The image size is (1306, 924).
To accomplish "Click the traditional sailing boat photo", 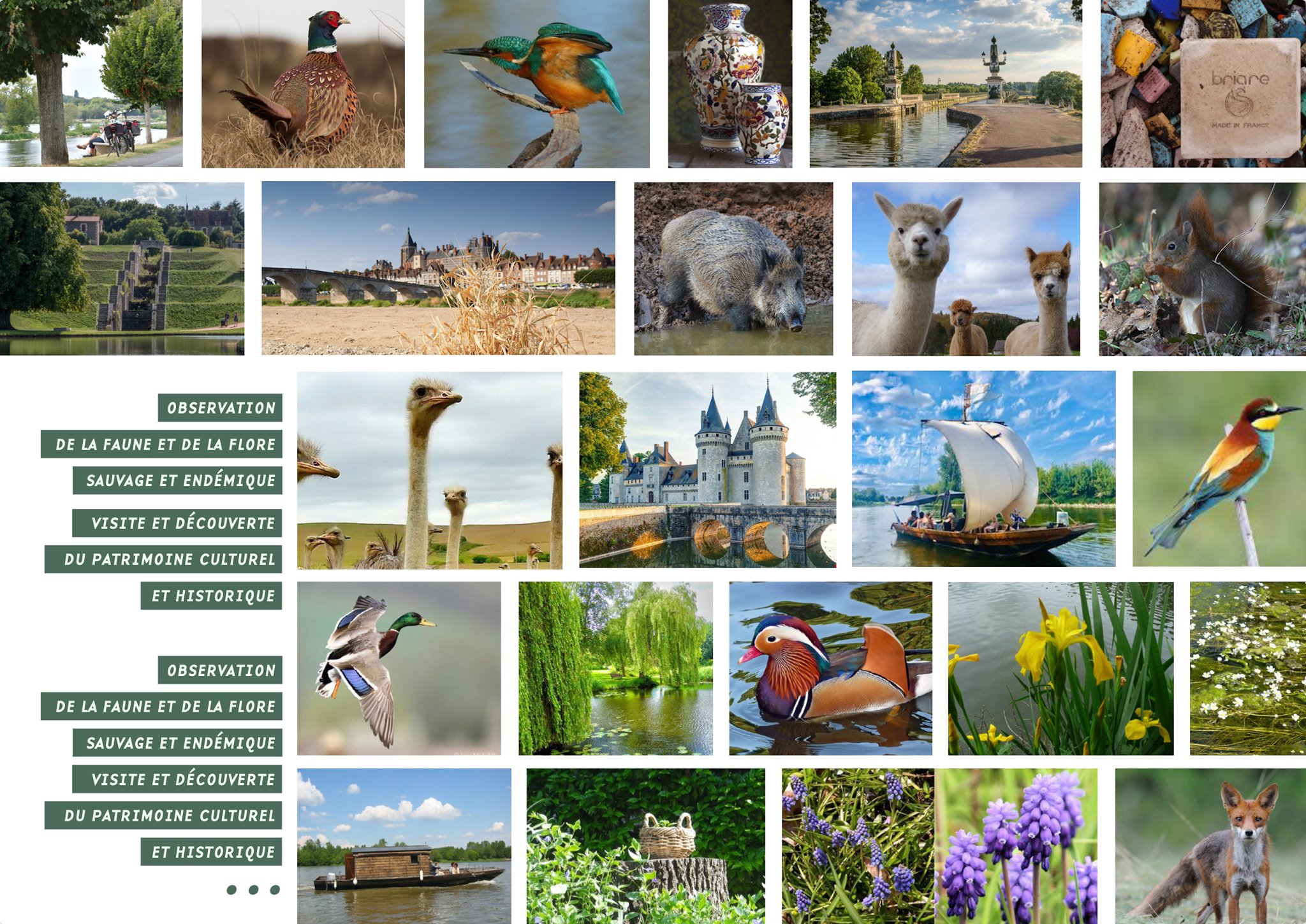I will pos(983,469).
